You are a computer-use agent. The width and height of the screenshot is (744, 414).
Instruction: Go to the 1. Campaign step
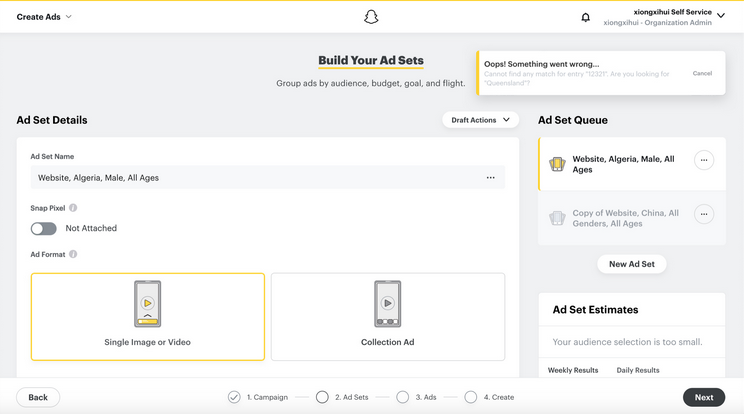pos(234,397)
